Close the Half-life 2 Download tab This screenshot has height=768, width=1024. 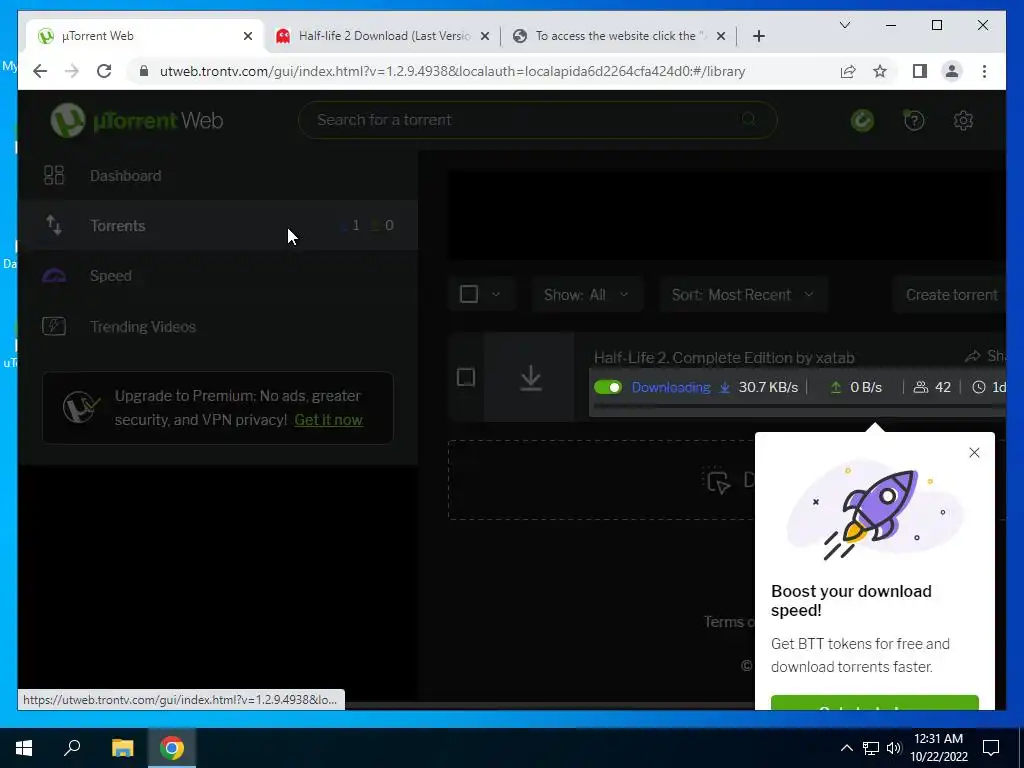point(485,37)
